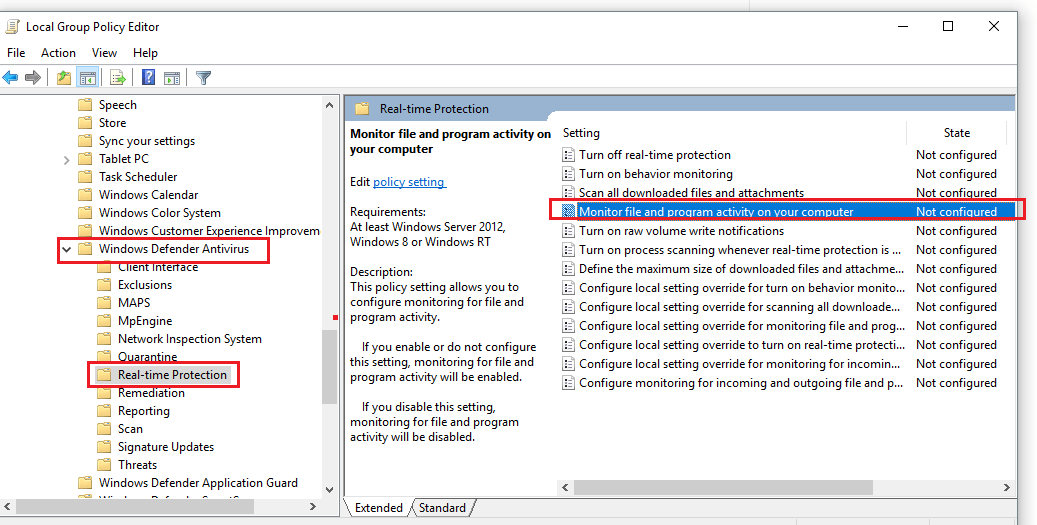Select the Exclusions folder in the tree
This screenshot has height=525, width=1037.
(x=145, y=285)
